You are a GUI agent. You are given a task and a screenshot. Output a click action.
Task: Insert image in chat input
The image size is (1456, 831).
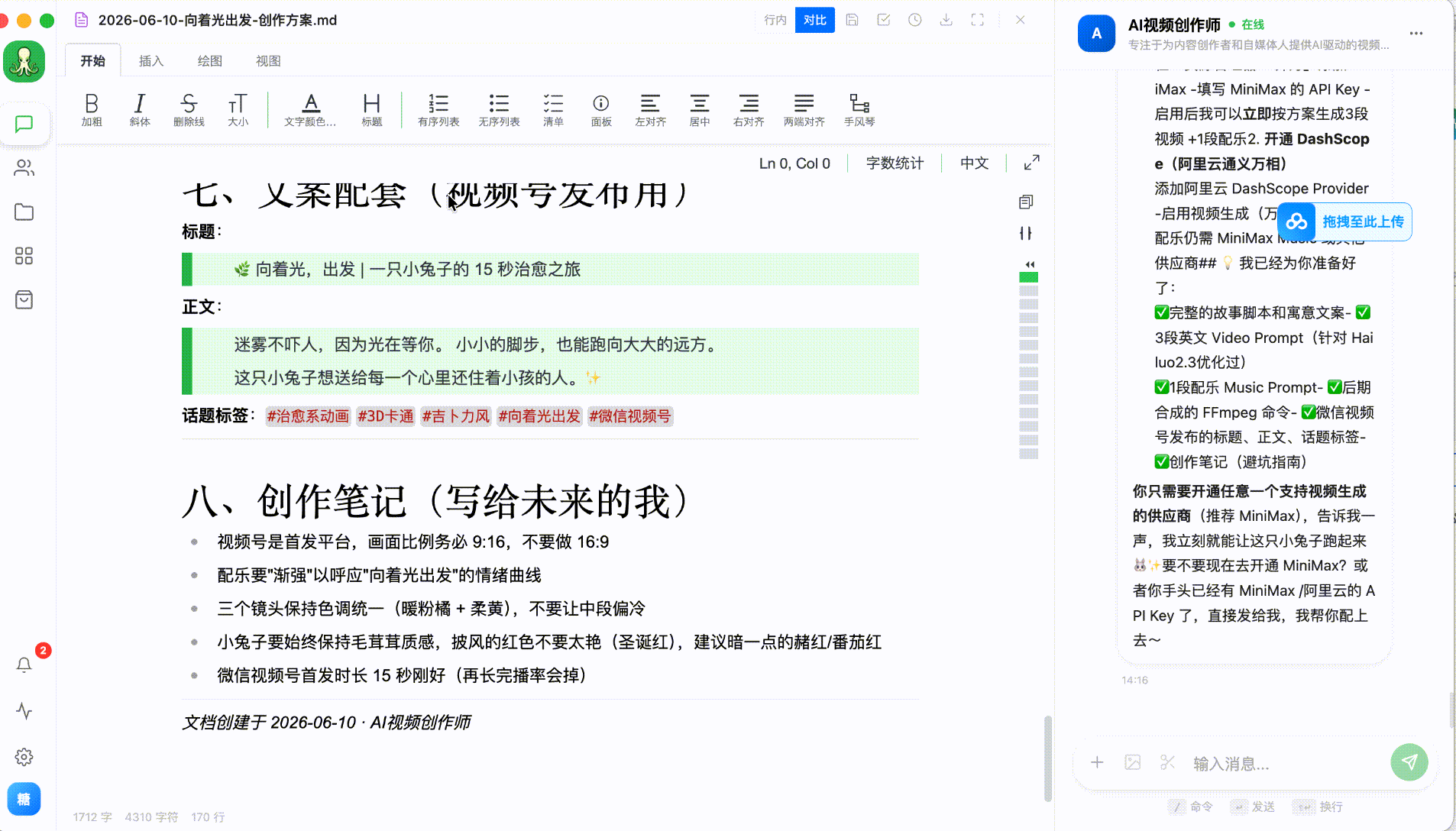coord(1133,762)
